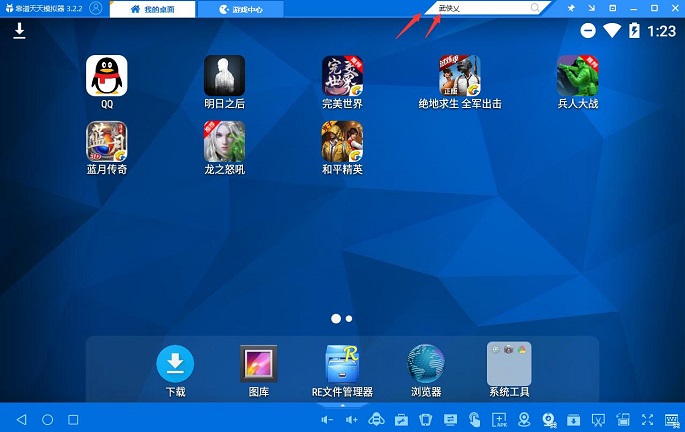Screen dimensions: 685x432
Task: Select the second home page dot
Action: (x=349, y=319)
